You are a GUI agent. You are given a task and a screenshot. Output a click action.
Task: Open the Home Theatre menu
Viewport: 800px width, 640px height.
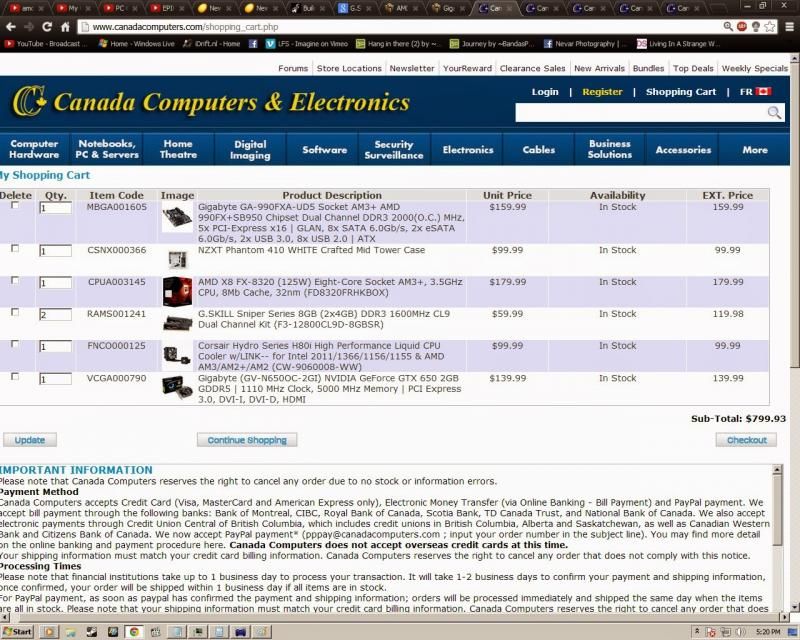coord(178,149)
